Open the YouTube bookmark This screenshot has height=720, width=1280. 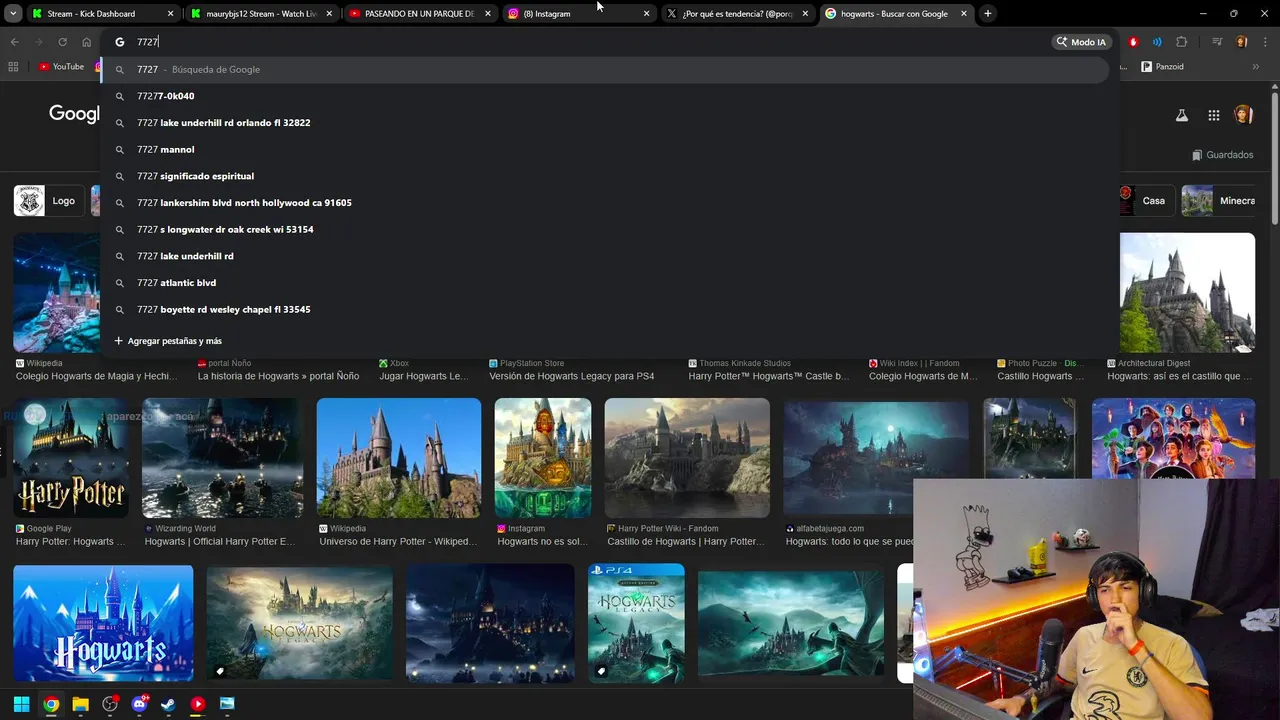(61, 67)
